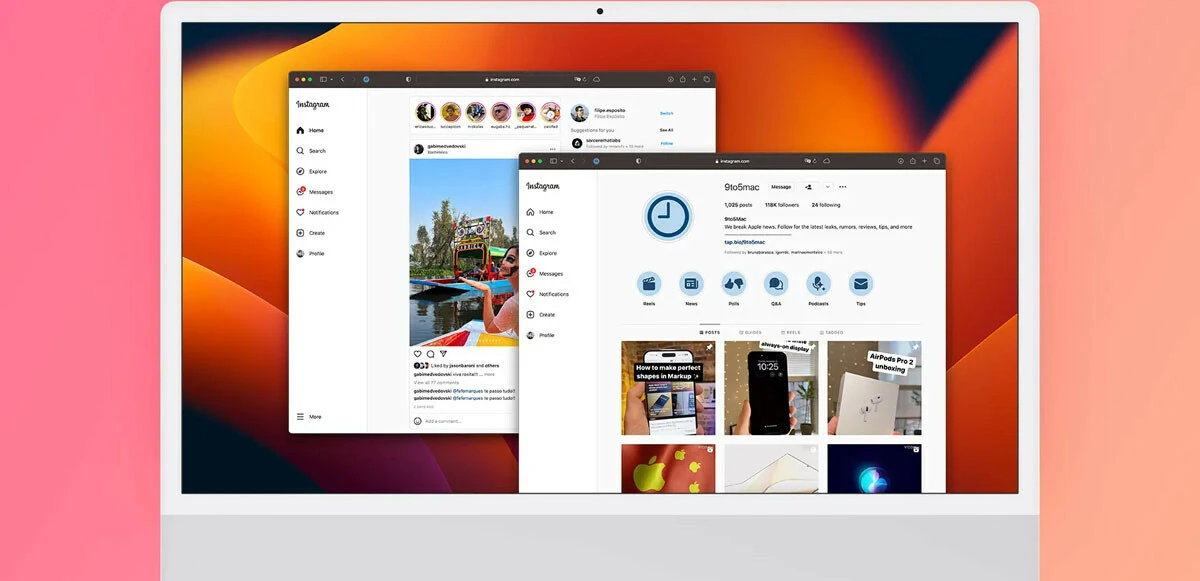Open the Reels highlight on 9to5mac profile
This screenshot has height=581, width=1200.
pos(649,284)
